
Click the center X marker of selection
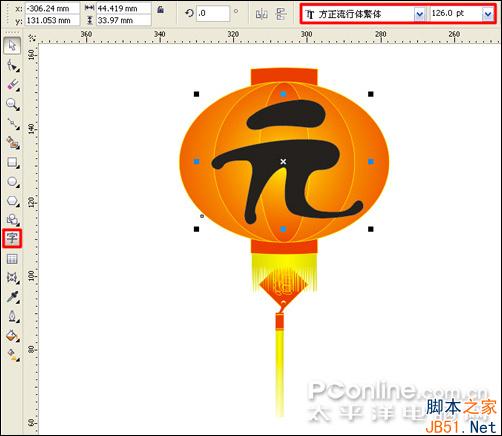(283, 162)
